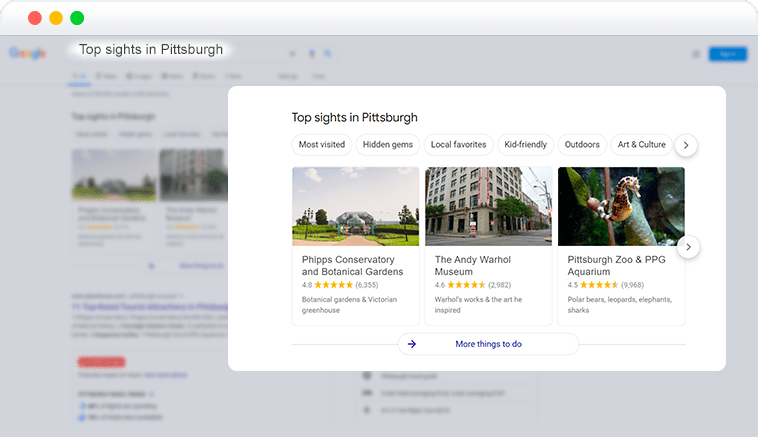Image resolution: width=758 pixels, height=437 pixels.
Task: Open Pittsburgh Zoo & PPG Aquarium seahorse photo
Action: 621,206
